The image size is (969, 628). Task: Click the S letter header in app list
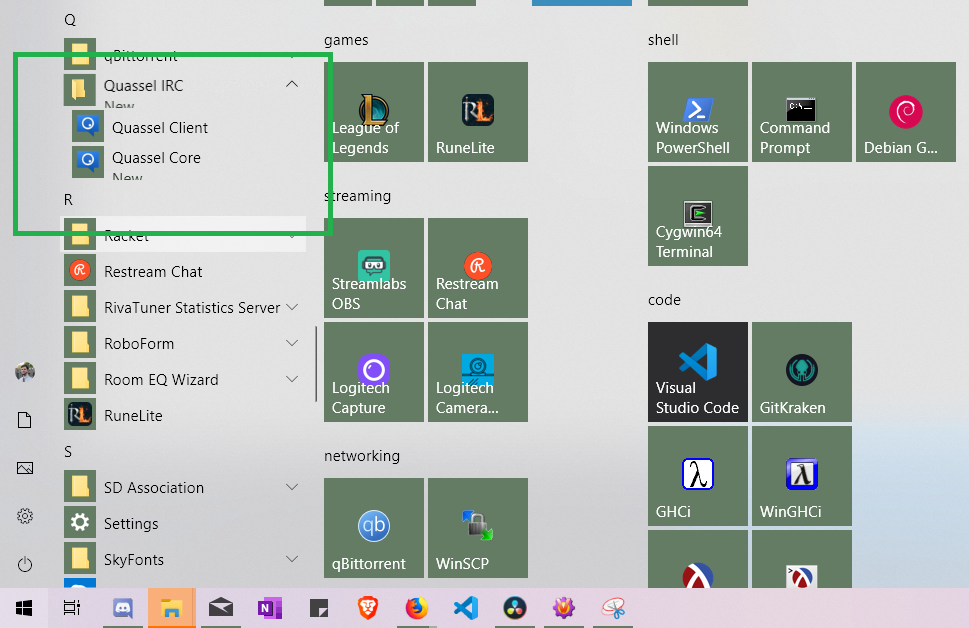coord(68,451)
